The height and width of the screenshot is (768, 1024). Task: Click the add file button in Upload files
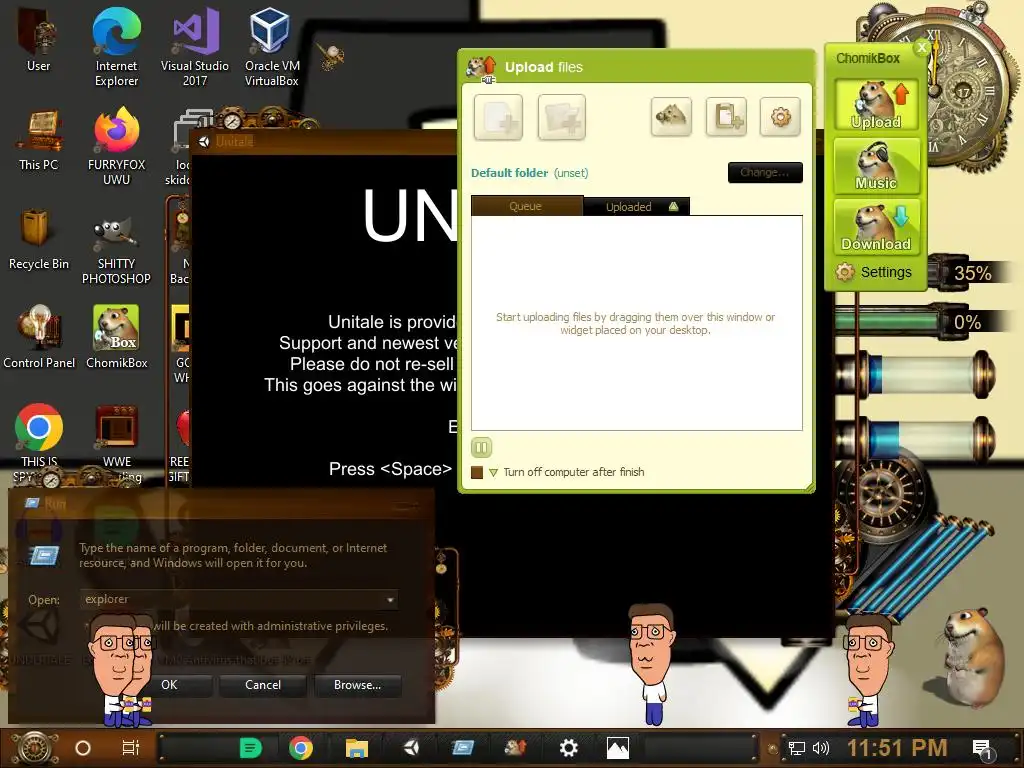498,118
